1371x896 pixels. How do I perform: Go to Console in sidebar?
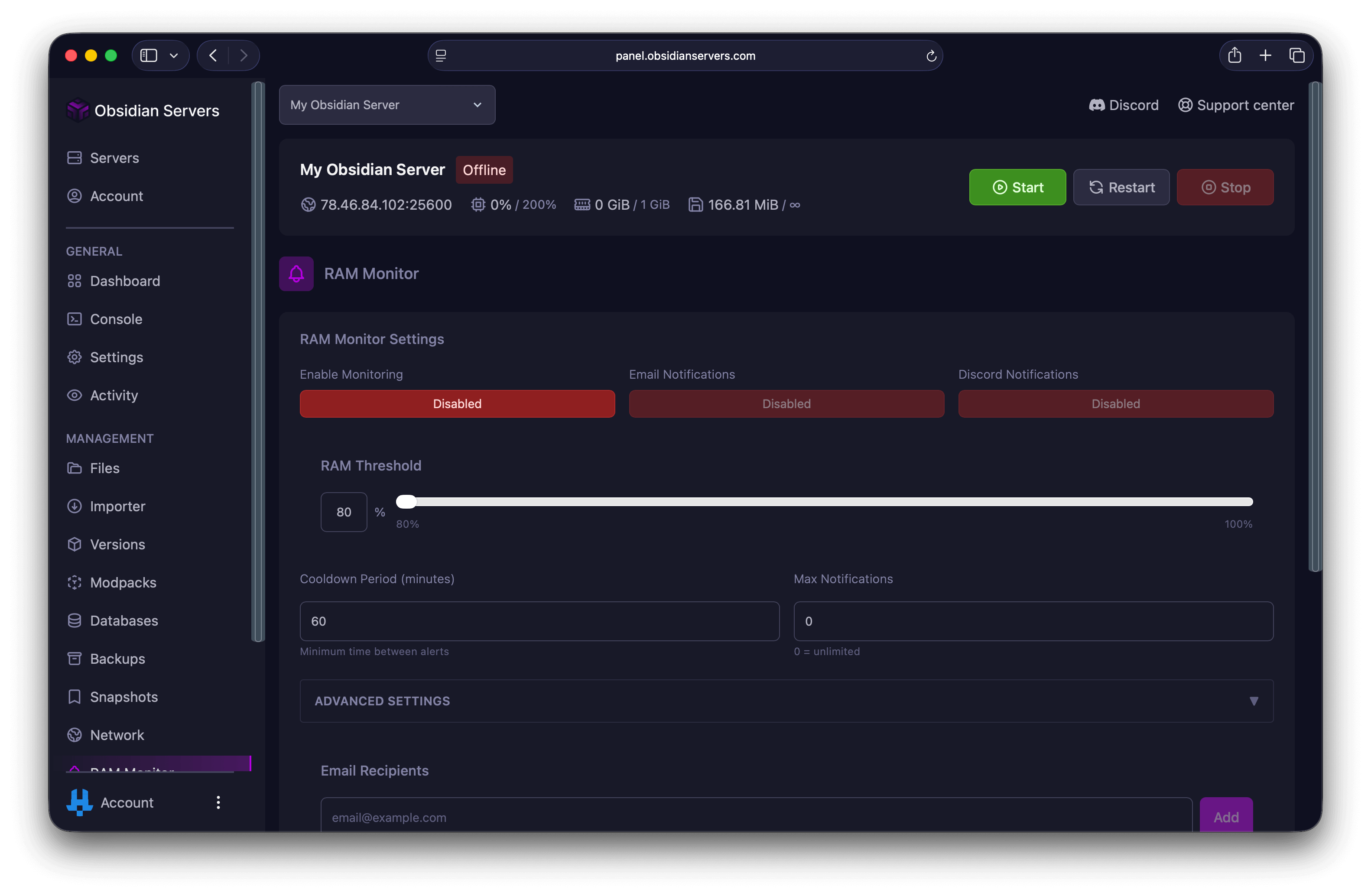coord(116,319)
